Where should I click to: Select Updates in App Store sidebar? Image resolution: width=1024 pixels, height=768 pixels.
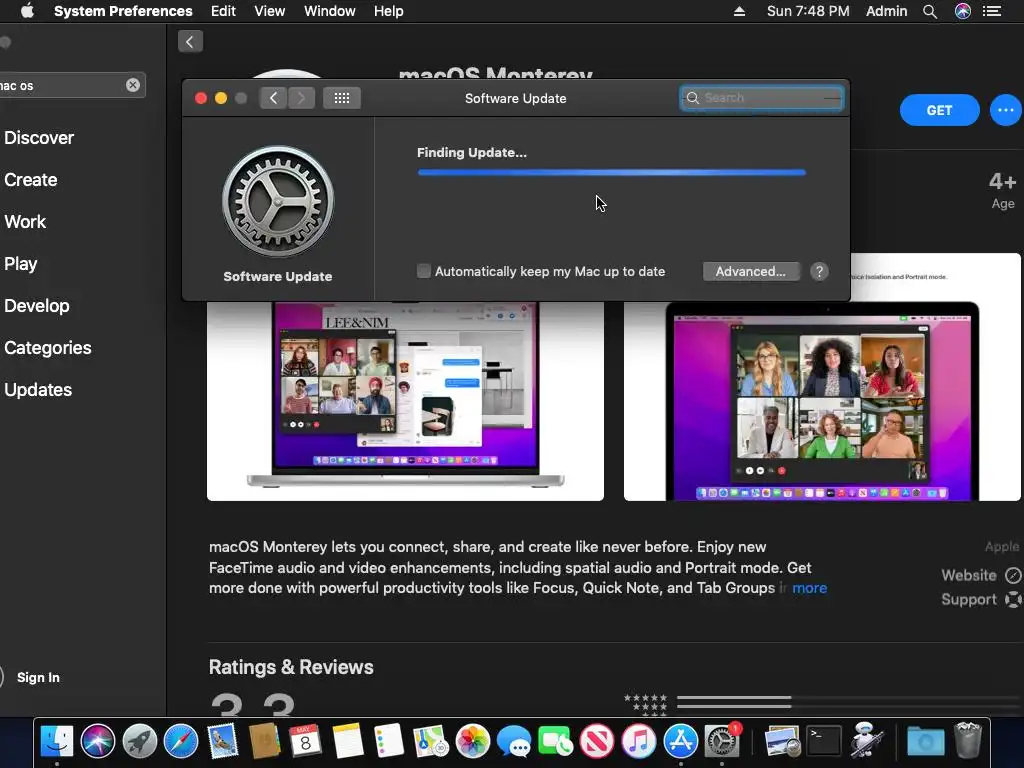pos(38,390)
